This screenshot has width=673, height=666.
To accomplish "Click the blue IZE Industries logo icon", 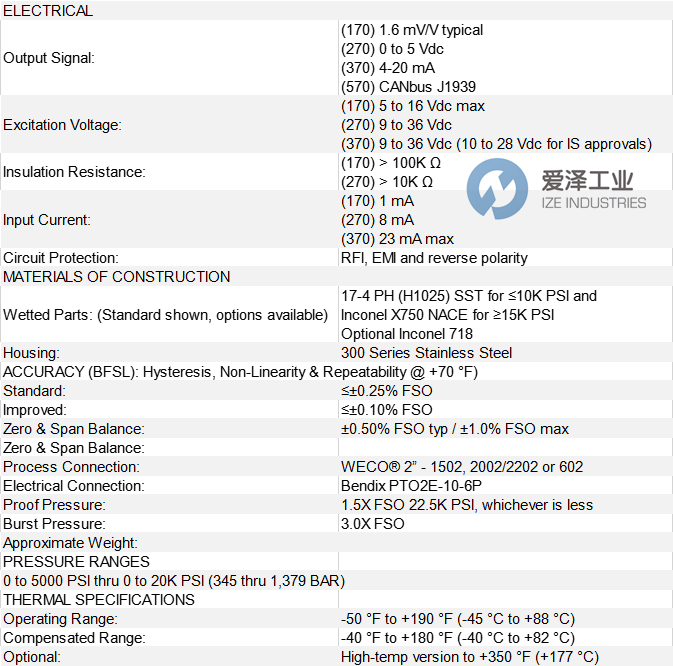I will coord(497,189).
